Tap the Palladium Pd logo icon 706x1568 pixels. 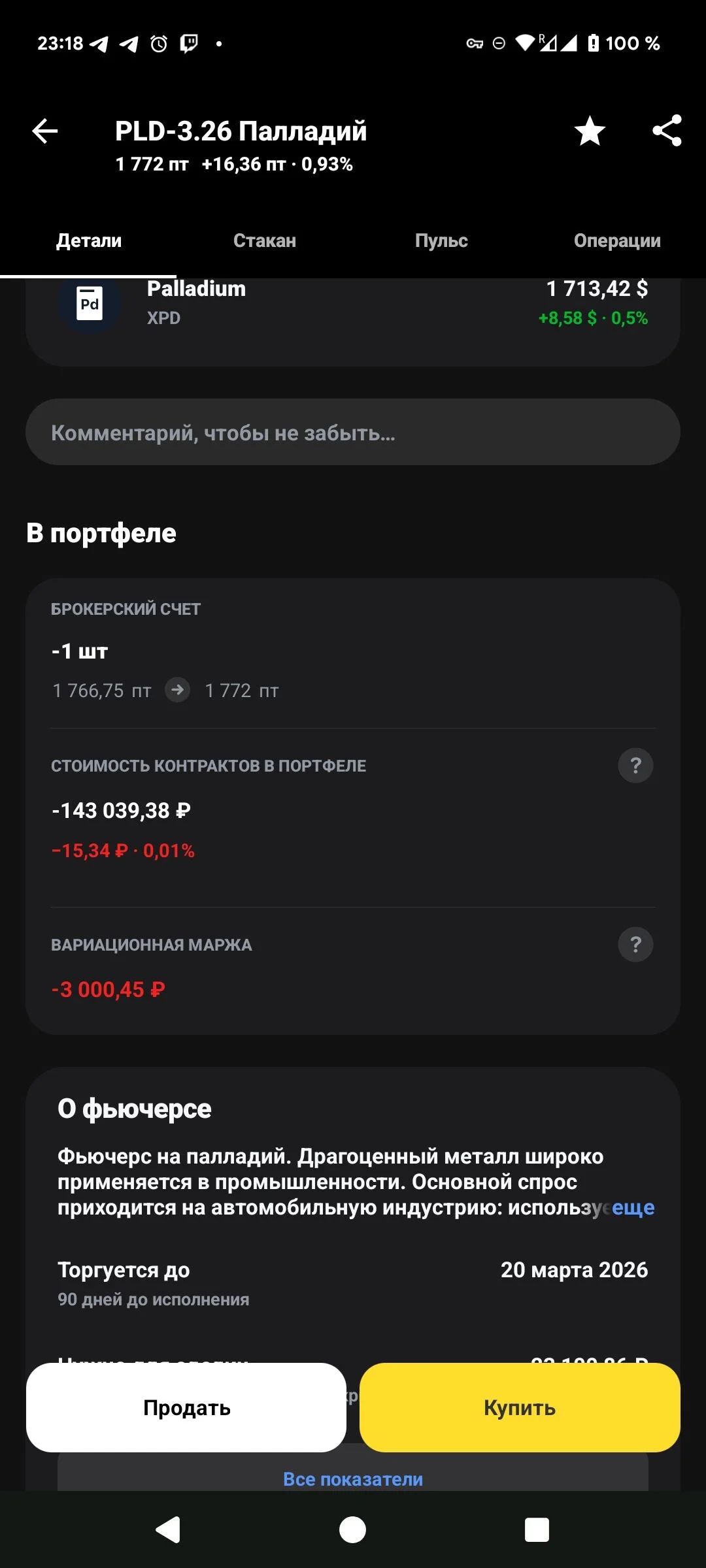coord(90,303)
